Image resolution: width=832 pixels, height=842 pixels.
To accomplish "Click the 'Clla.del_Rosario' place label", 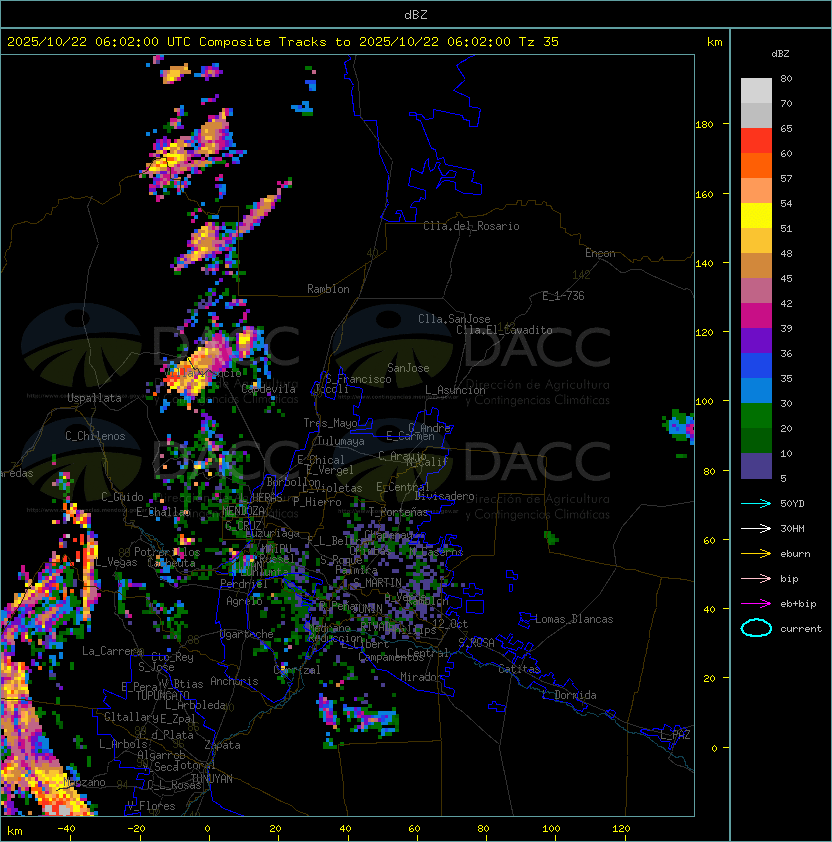I will click(x=471, y=226).
